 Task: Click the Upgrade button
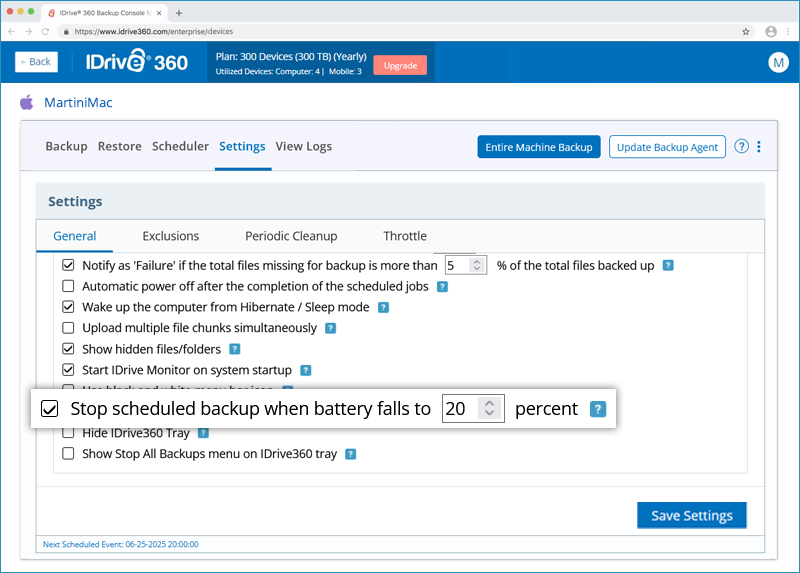(401, 65)
